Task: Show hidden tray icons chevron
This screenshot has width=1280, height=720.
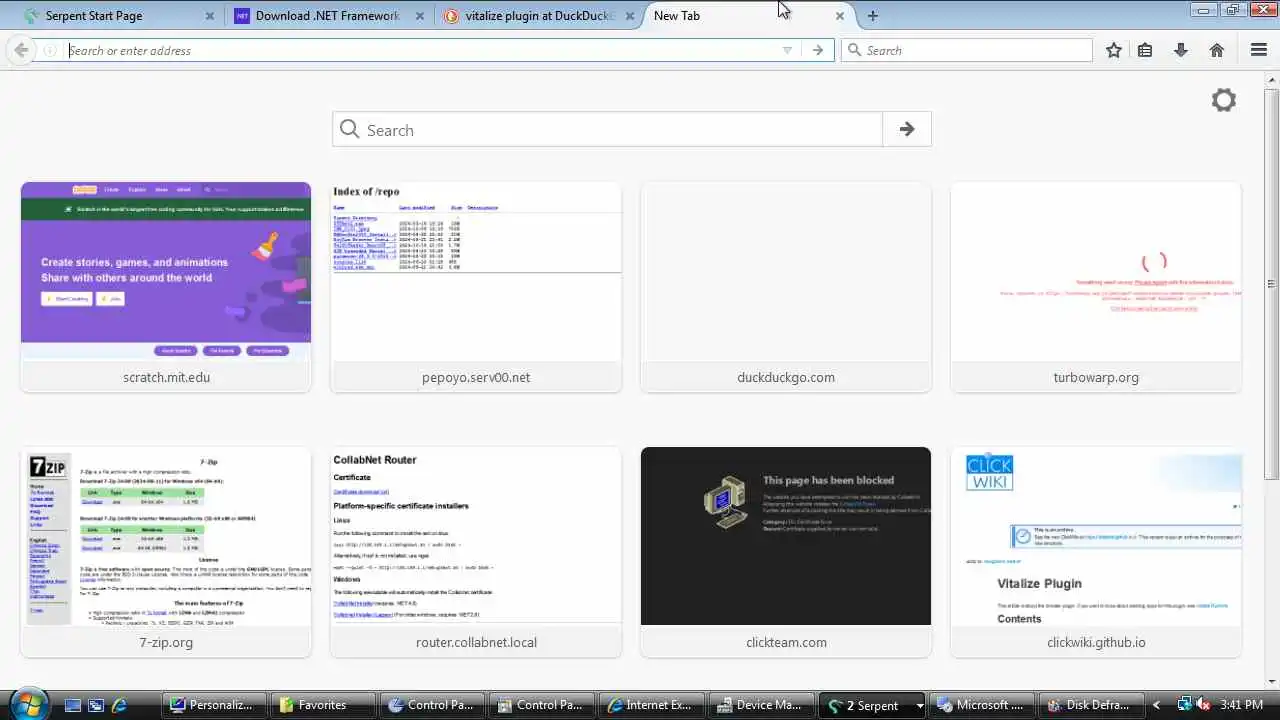Action: [x=1157, y=705]
